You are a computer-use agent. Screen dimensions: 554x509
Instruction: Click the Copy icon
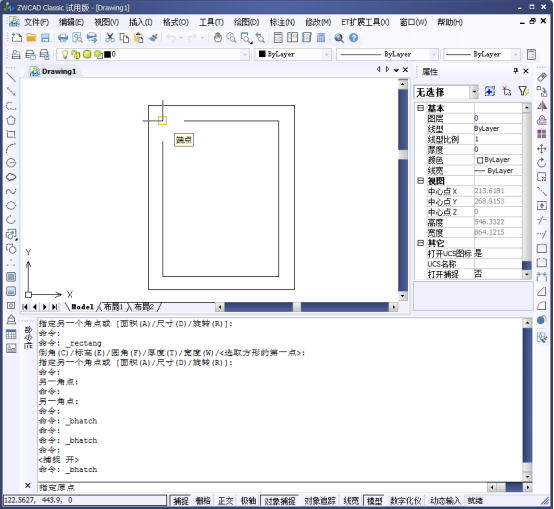[124, 37]
